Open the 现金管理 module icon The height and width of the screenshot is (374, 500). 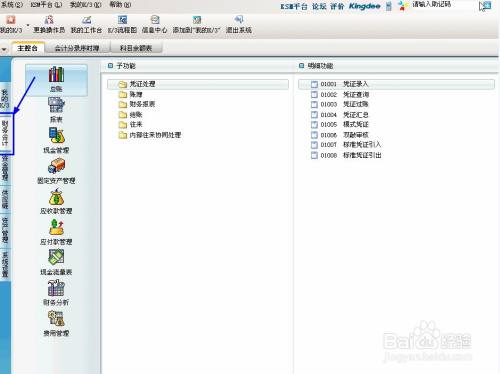point(56,140)
